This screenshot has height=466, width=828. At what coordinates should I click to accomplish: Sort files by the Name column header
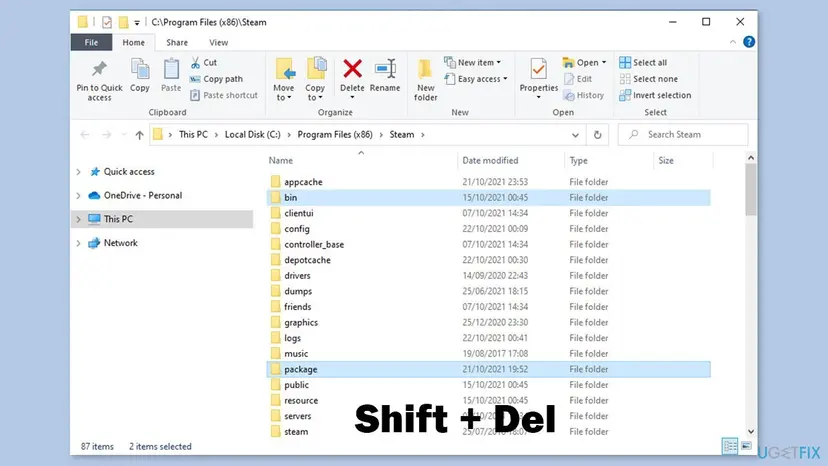pos(280,161)
